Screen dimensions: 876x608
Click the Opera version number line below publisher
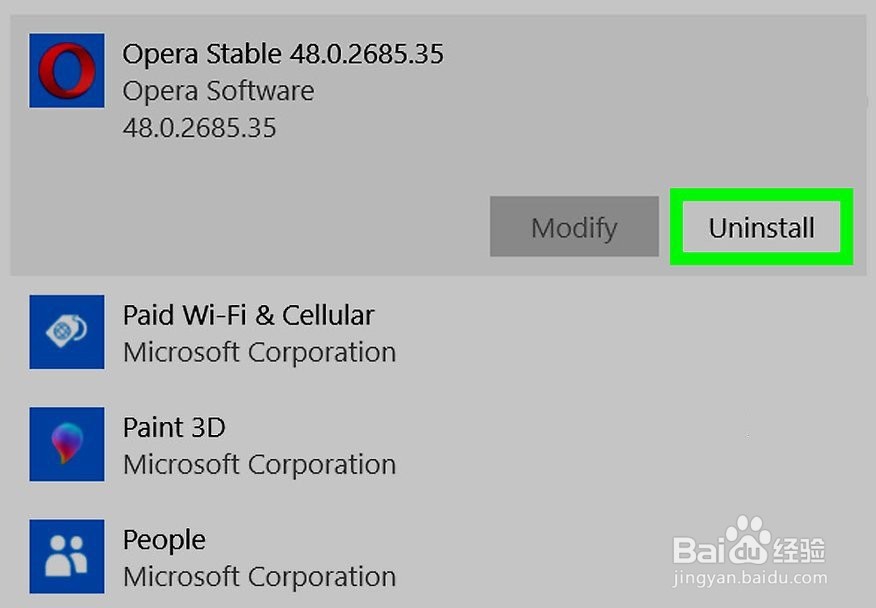199,128
